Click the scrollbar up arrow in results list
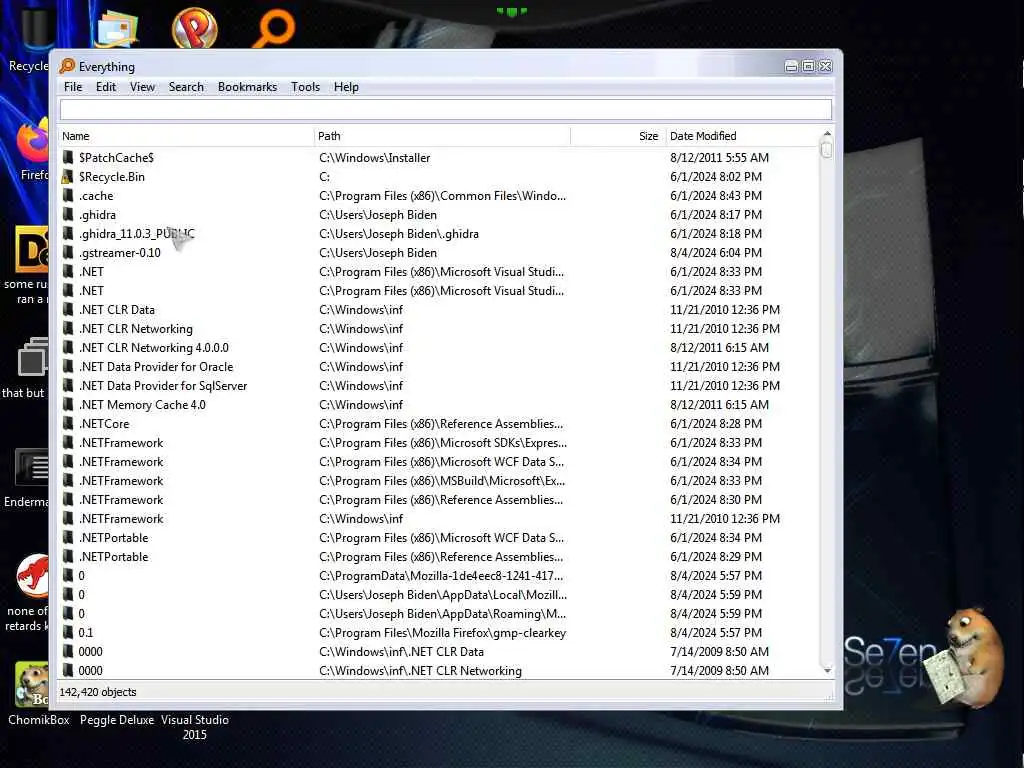The image size is (1024, 768). click(x=827, y=134)
